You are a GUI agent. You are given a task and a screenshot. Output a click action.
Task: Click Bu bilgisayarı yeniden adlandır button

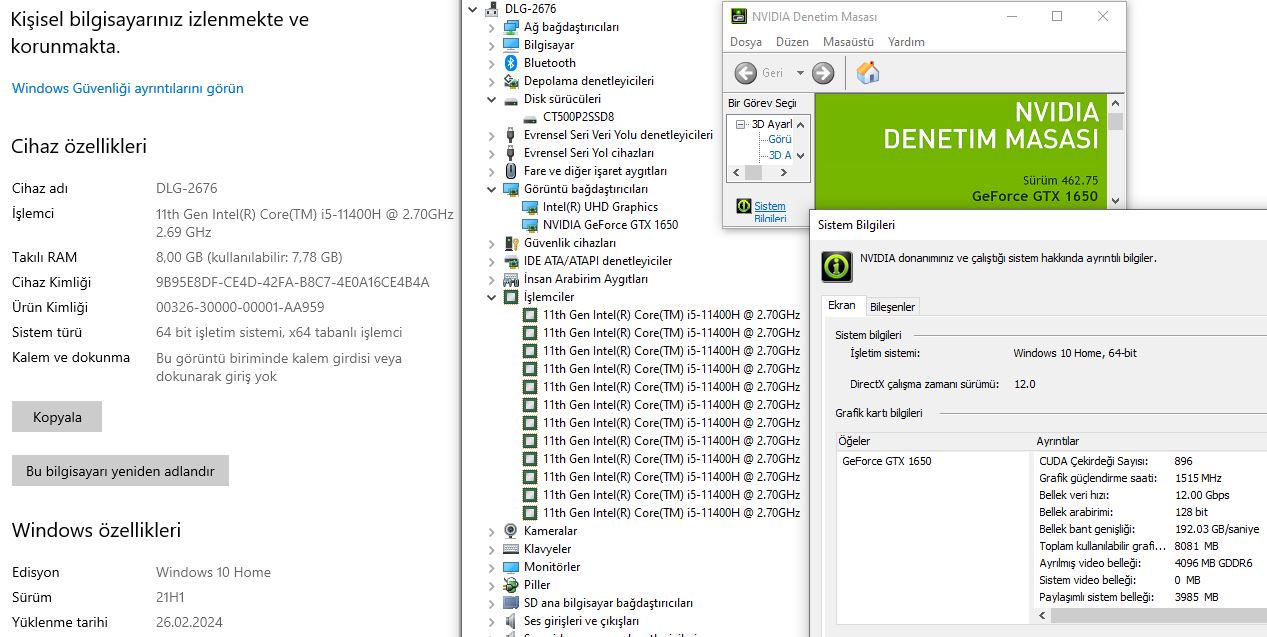click(x=120, y=471)
